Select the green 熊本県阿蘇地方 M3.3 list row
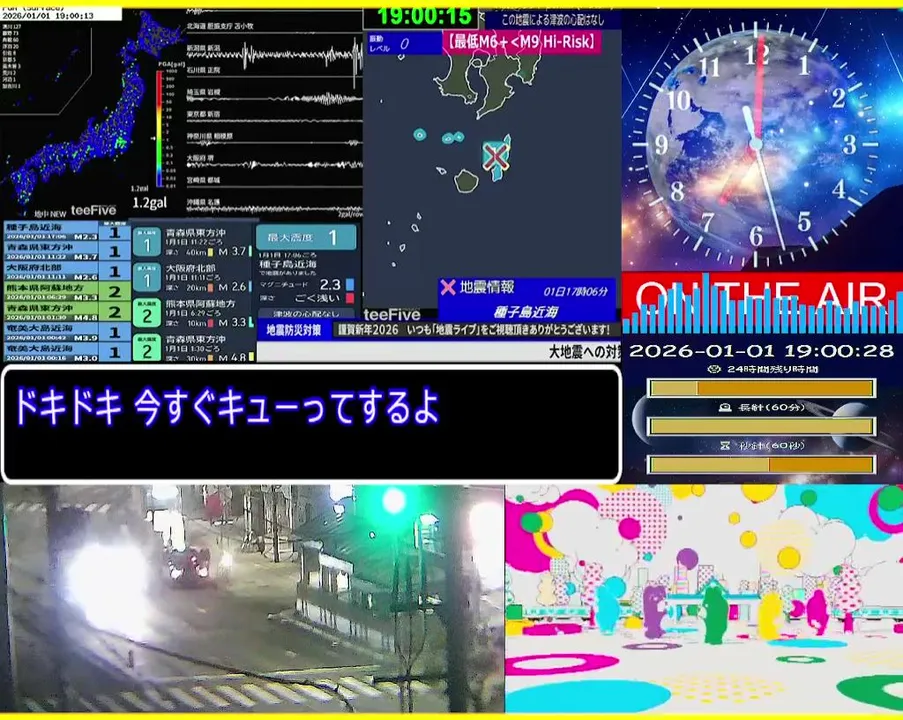903x720 pixels. tap(67, 291)
